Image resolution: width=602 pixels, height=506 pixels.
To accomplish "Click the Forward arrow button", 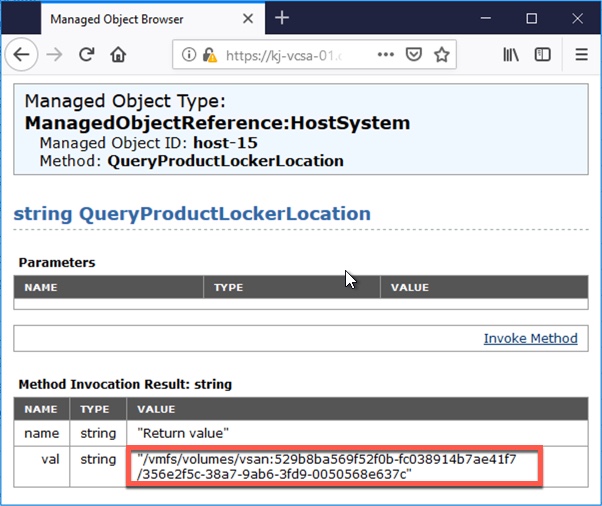I will (x=55, y=55).
